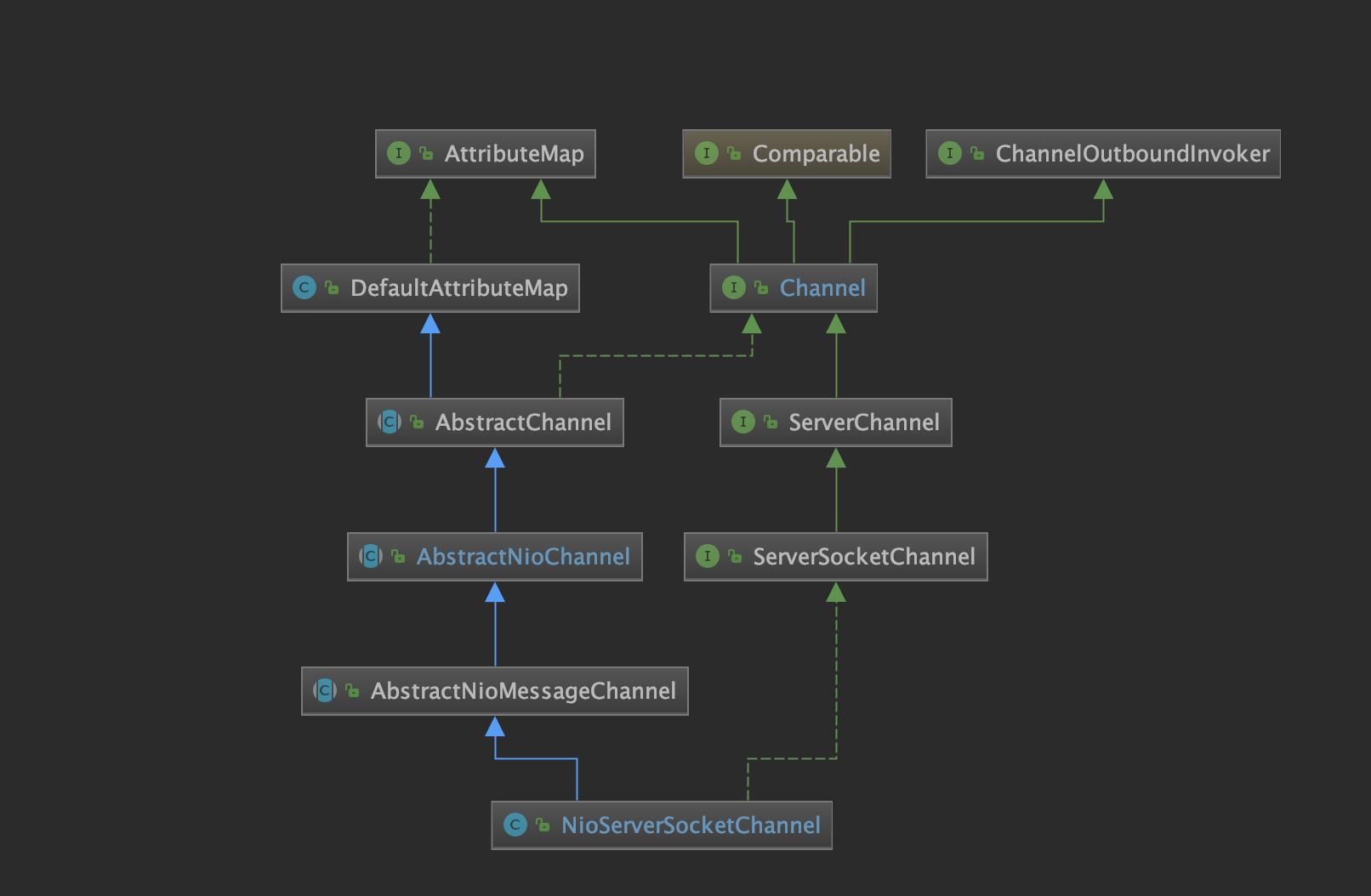Select the ServerChannel label text
This screenshot has width=1371, height=896.
[x=864, y=422]
